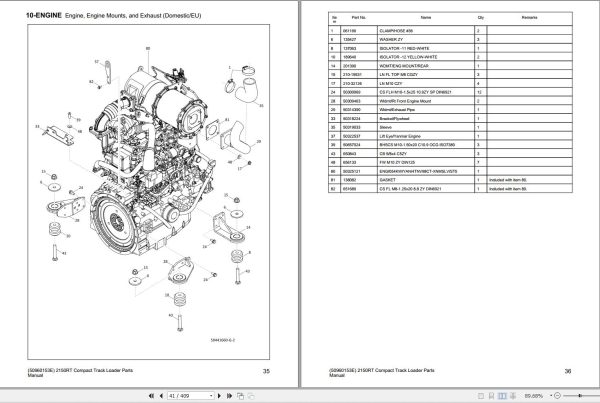Select the 'ISOLATOR -11 RED-WHITE' part name
600x403 pixels.
(404, 49)
